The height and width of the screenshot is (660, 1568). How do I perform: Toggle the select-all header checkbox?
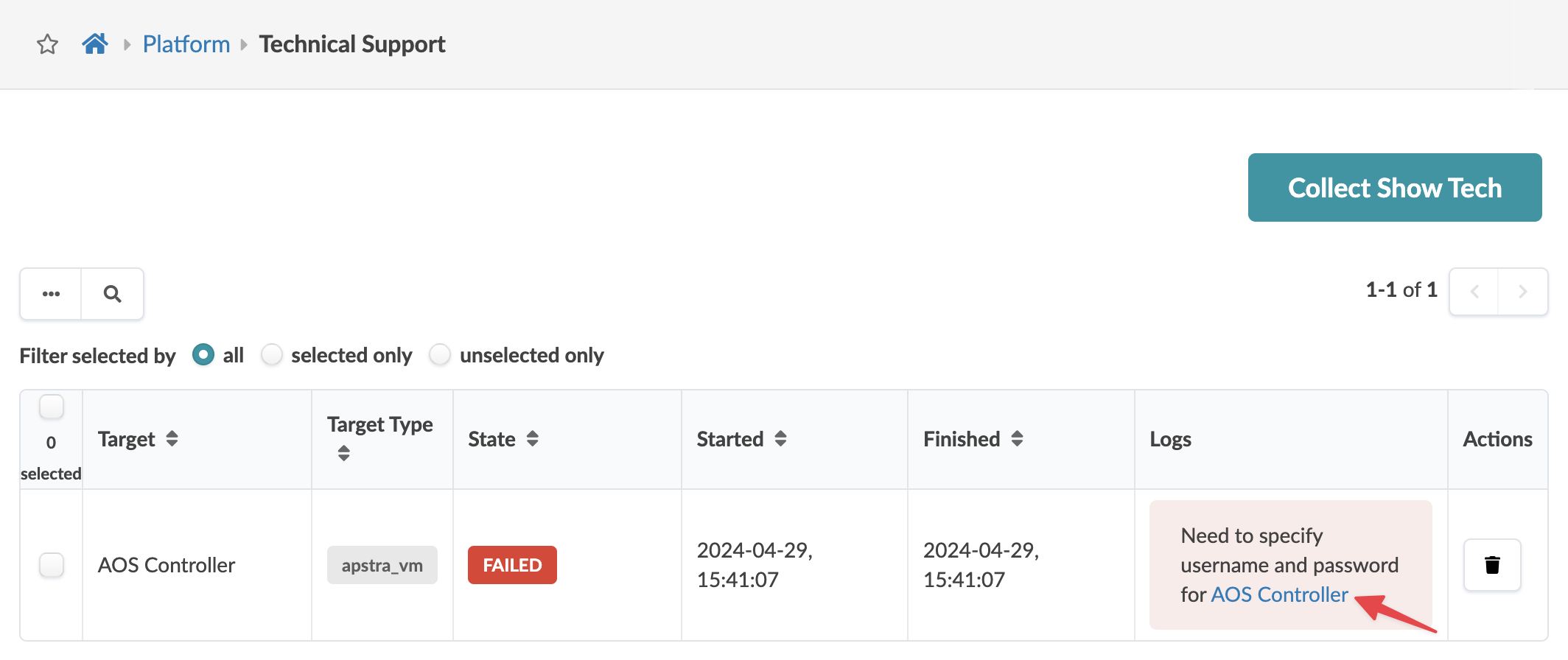pyautogui.click(x=52, y=407)
